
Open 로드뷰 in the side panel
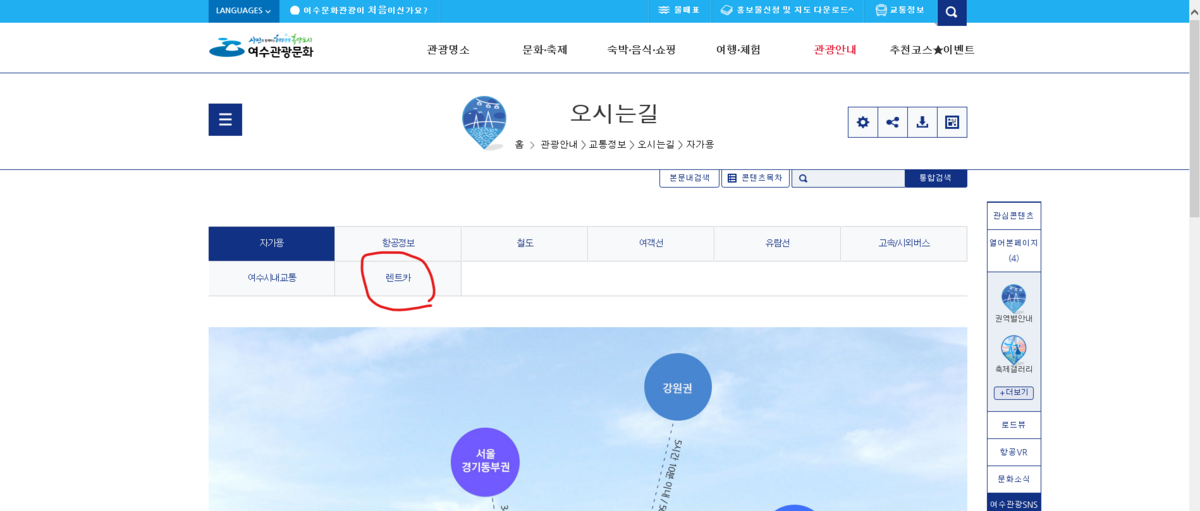pyautogui.click(x=1013, y=425)
